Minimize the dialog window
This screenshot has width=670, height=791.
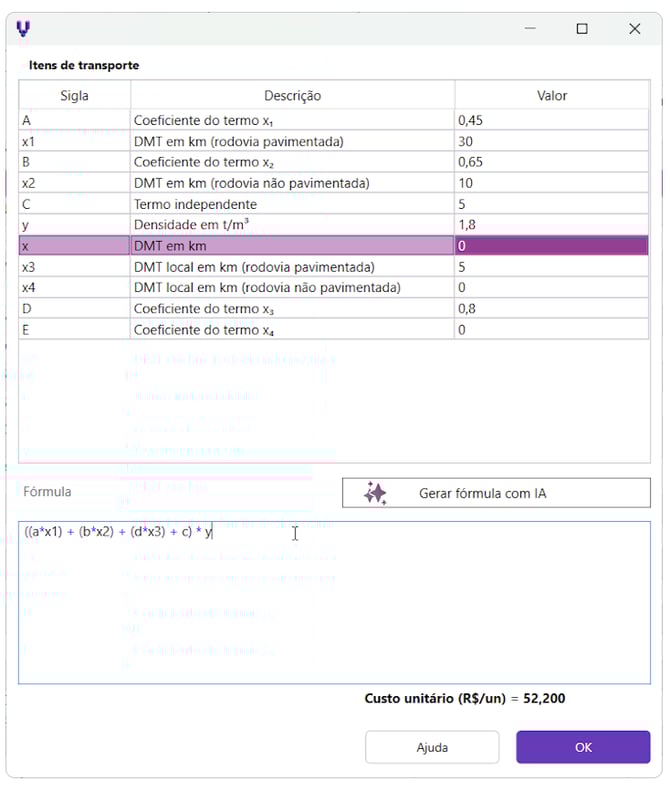point(529,29)
